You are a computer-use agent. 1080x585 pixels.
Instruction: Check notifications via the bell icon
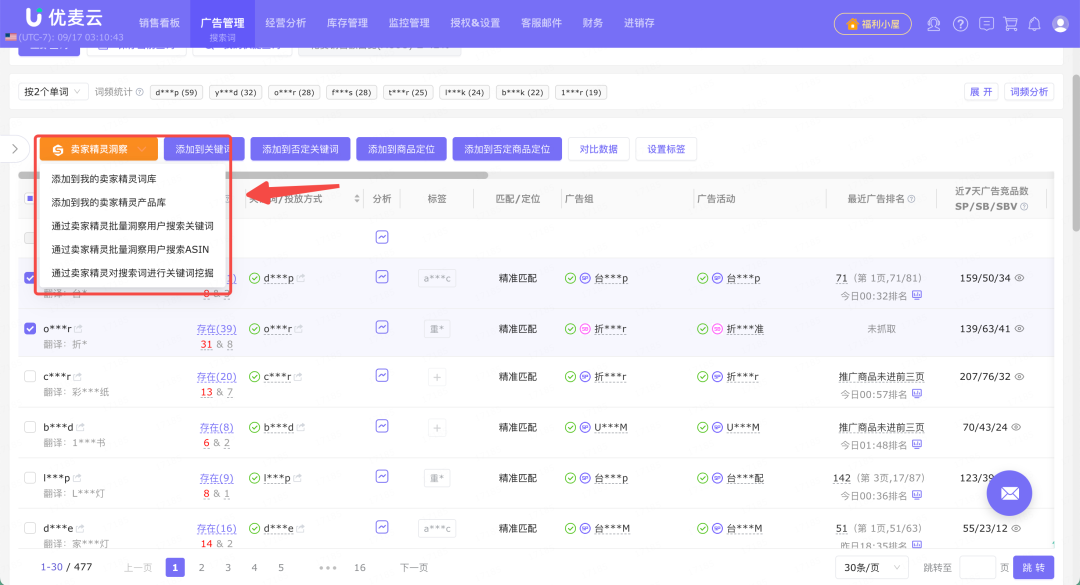1034,23
